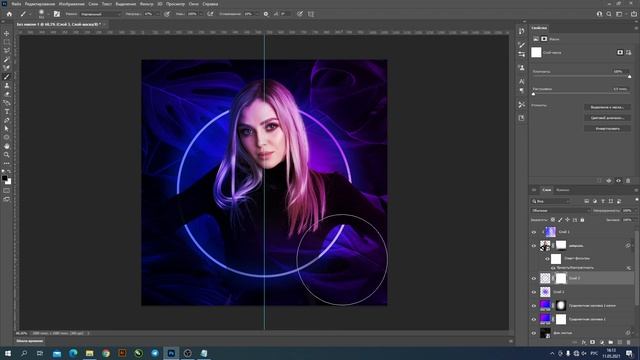This screenshot has width=640, height=360.
Task: Open layer opacity dropdown
Action: pyautogui.click(x=635, y=211)
